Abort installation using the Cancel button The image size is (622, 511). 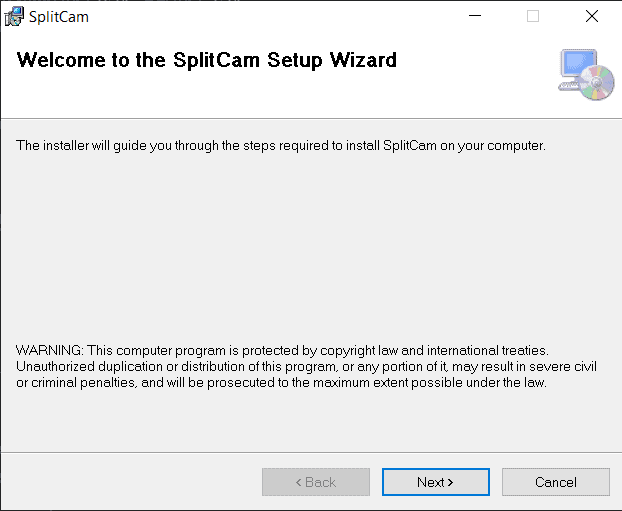point(556,482)
